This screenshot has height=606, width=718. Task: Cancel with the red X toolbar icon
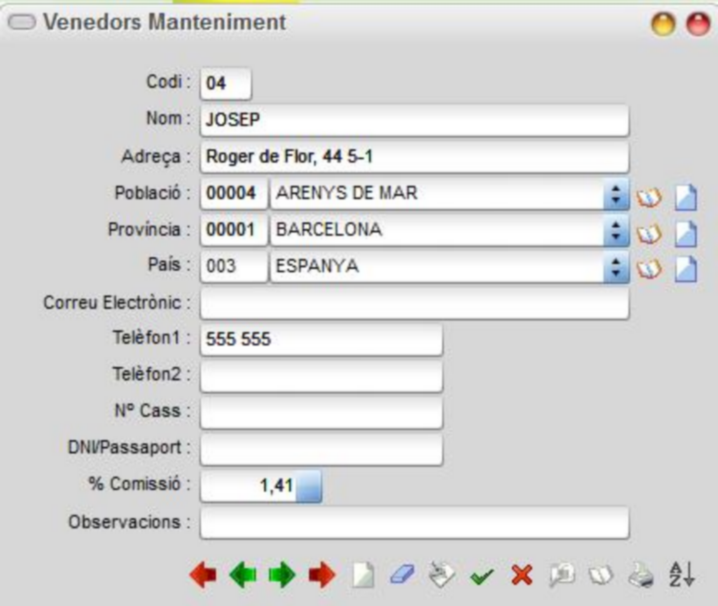(x=522, y=575)
